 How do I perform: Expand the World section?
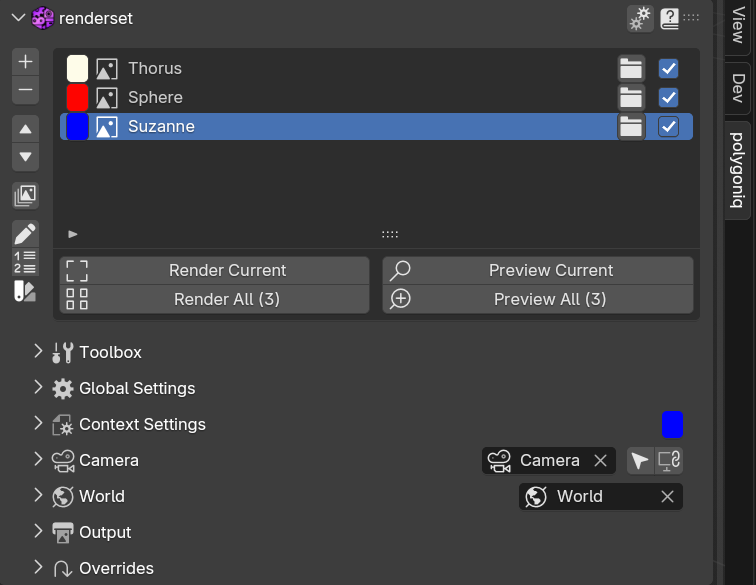[x=38, y=495]
